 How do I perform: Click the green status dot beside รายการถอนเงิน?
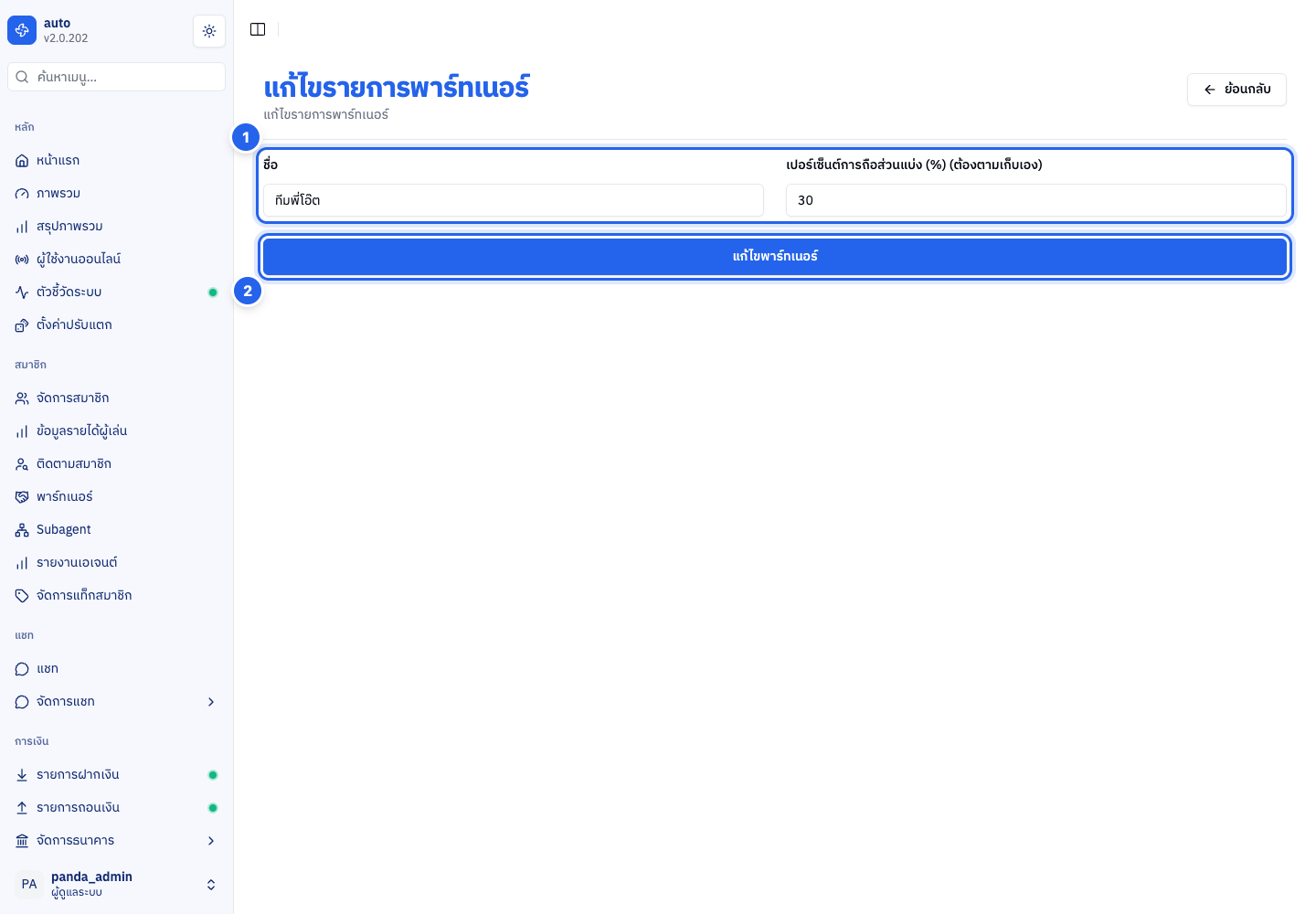213,808
